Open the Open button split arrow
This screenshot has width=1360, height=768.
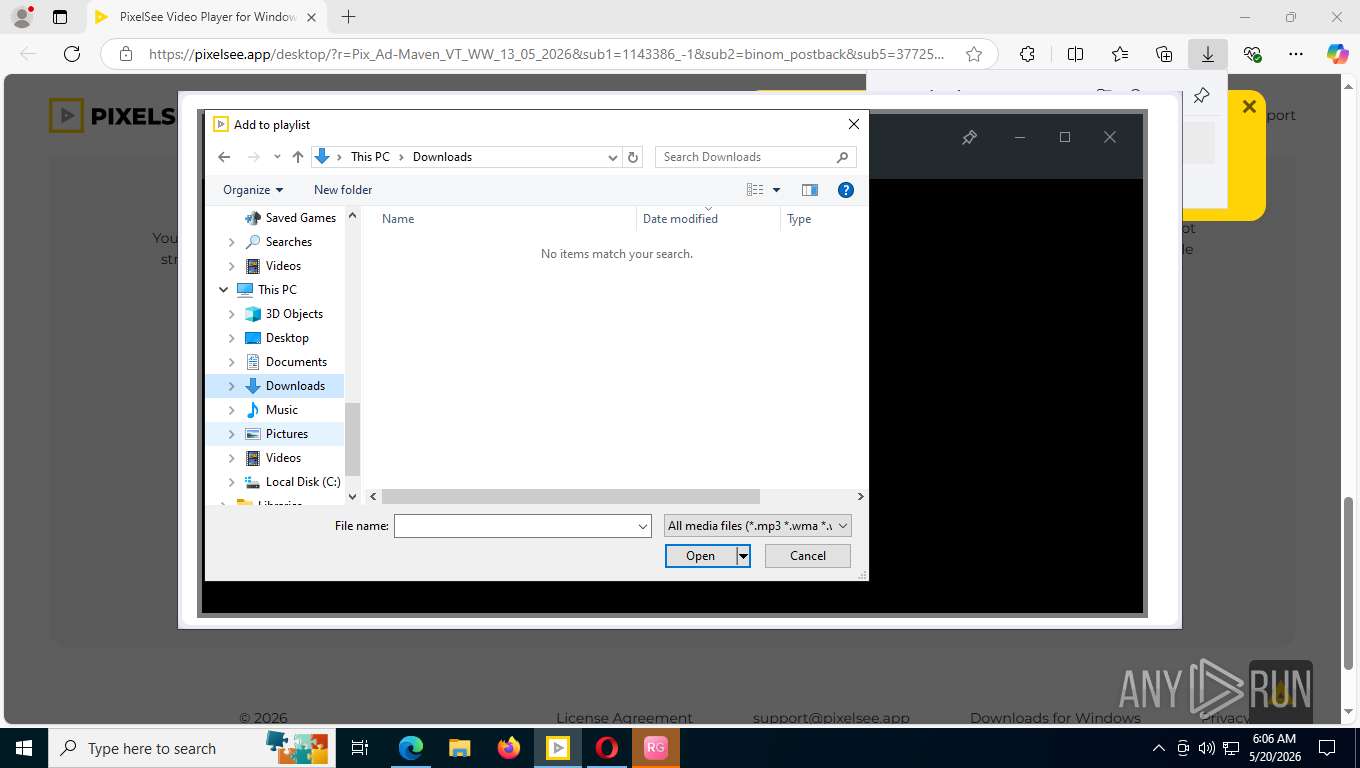pyautogui.click(x=743, y=556)
